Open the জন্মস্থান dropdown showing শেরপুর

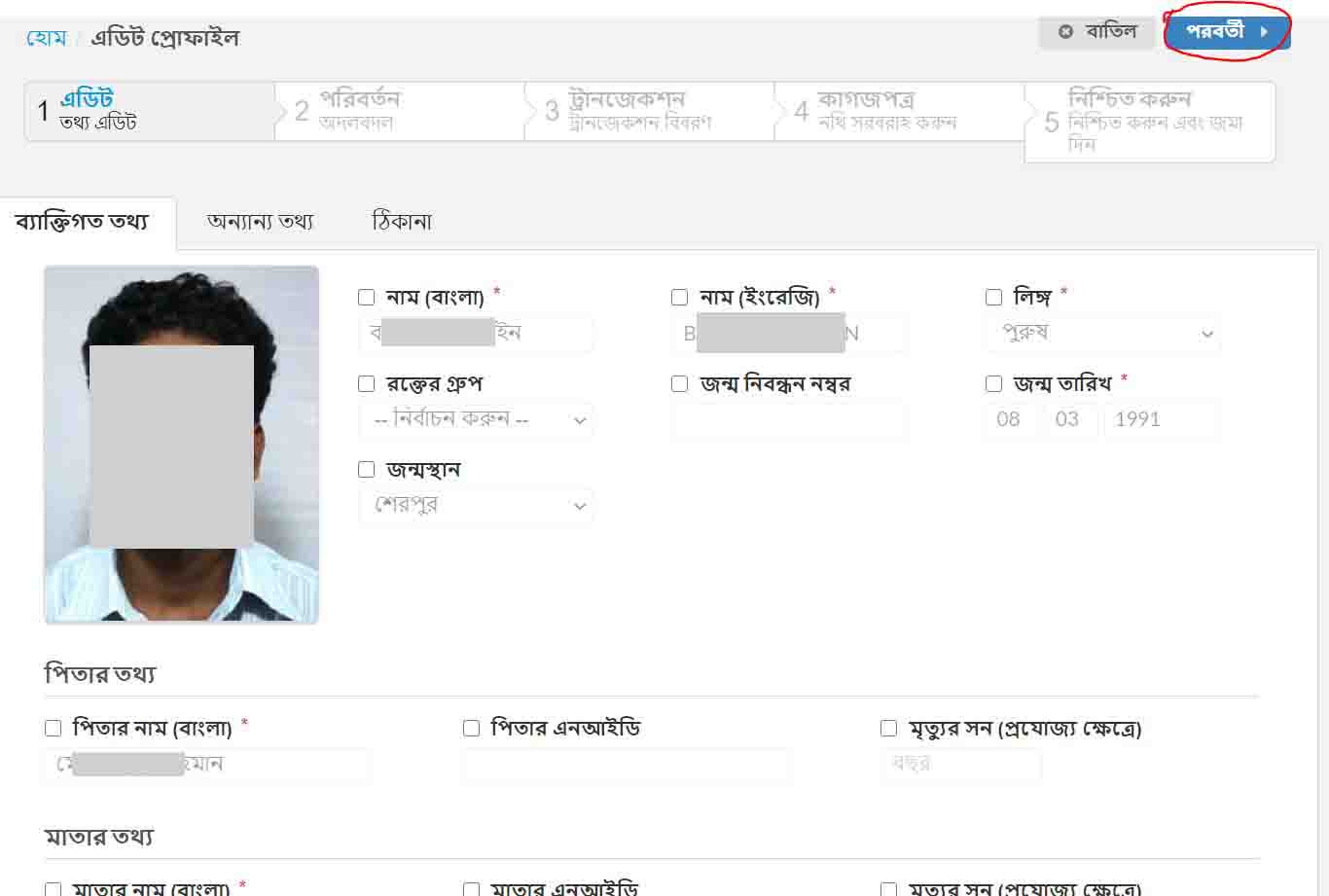pos(476,505)
